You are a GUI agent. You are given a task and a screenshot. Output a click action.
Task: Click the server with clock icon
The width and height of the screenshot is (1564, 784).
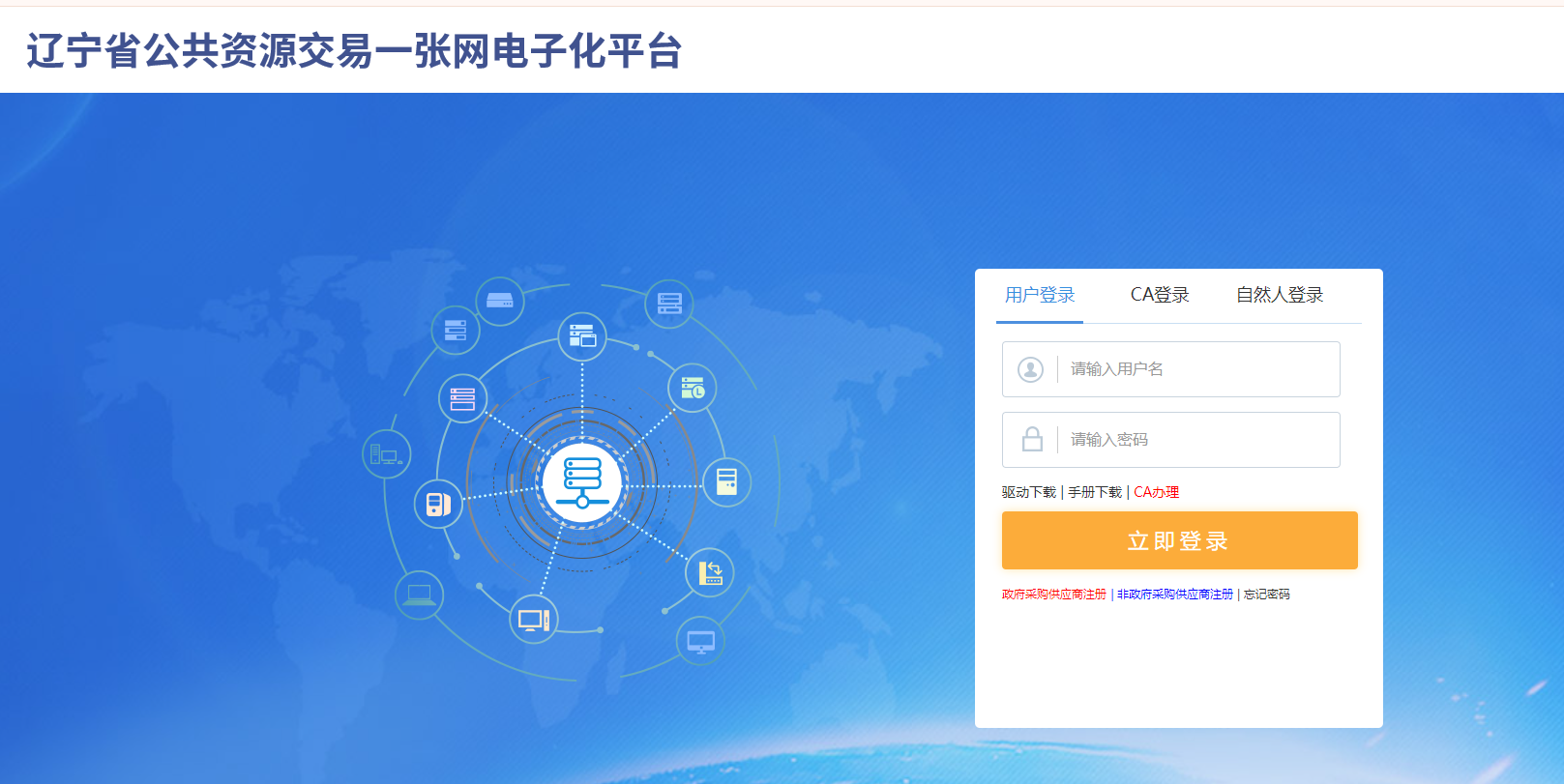click(x=693, y=389)
